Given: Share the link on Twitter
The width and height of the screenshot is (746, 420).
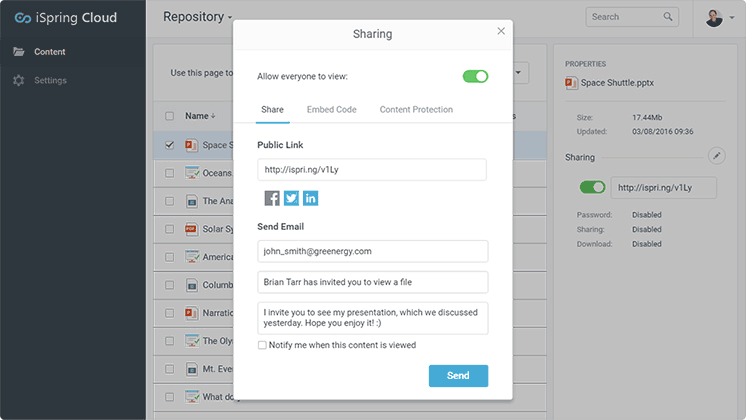Looking at the screenshot, I should (x=291, y=198).
